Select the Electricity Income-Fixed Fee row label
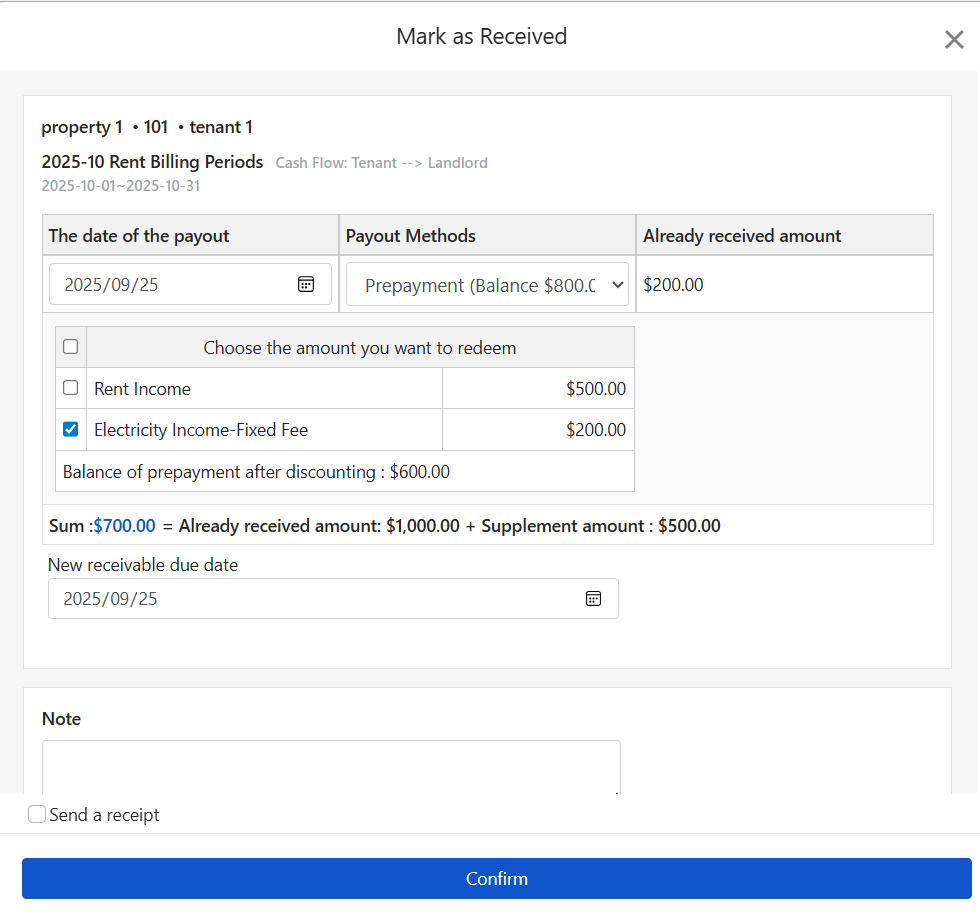 200,430
